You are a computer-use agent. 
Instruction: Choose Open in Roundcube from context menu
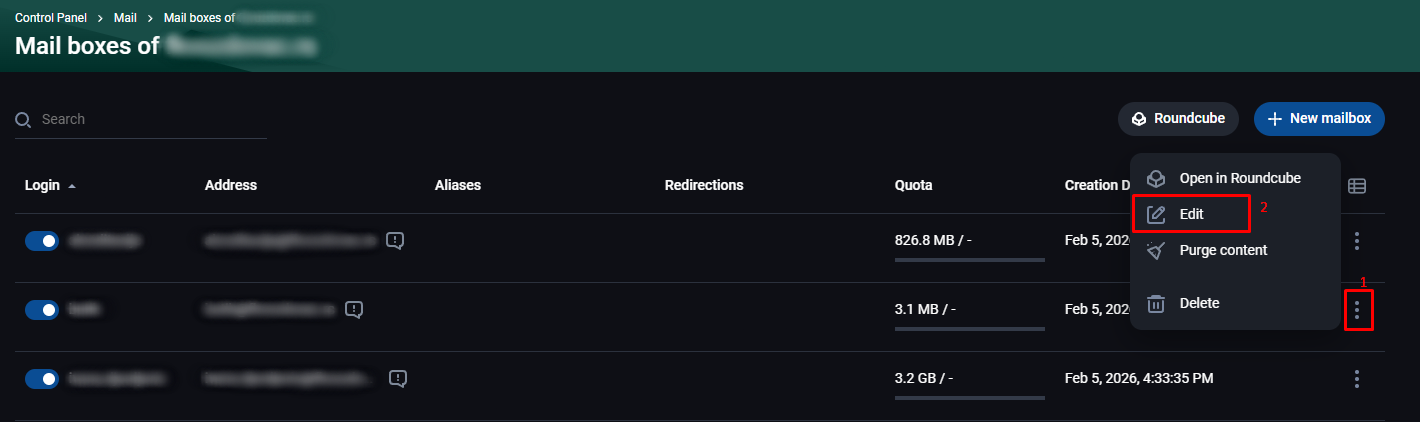point(1239,178)
